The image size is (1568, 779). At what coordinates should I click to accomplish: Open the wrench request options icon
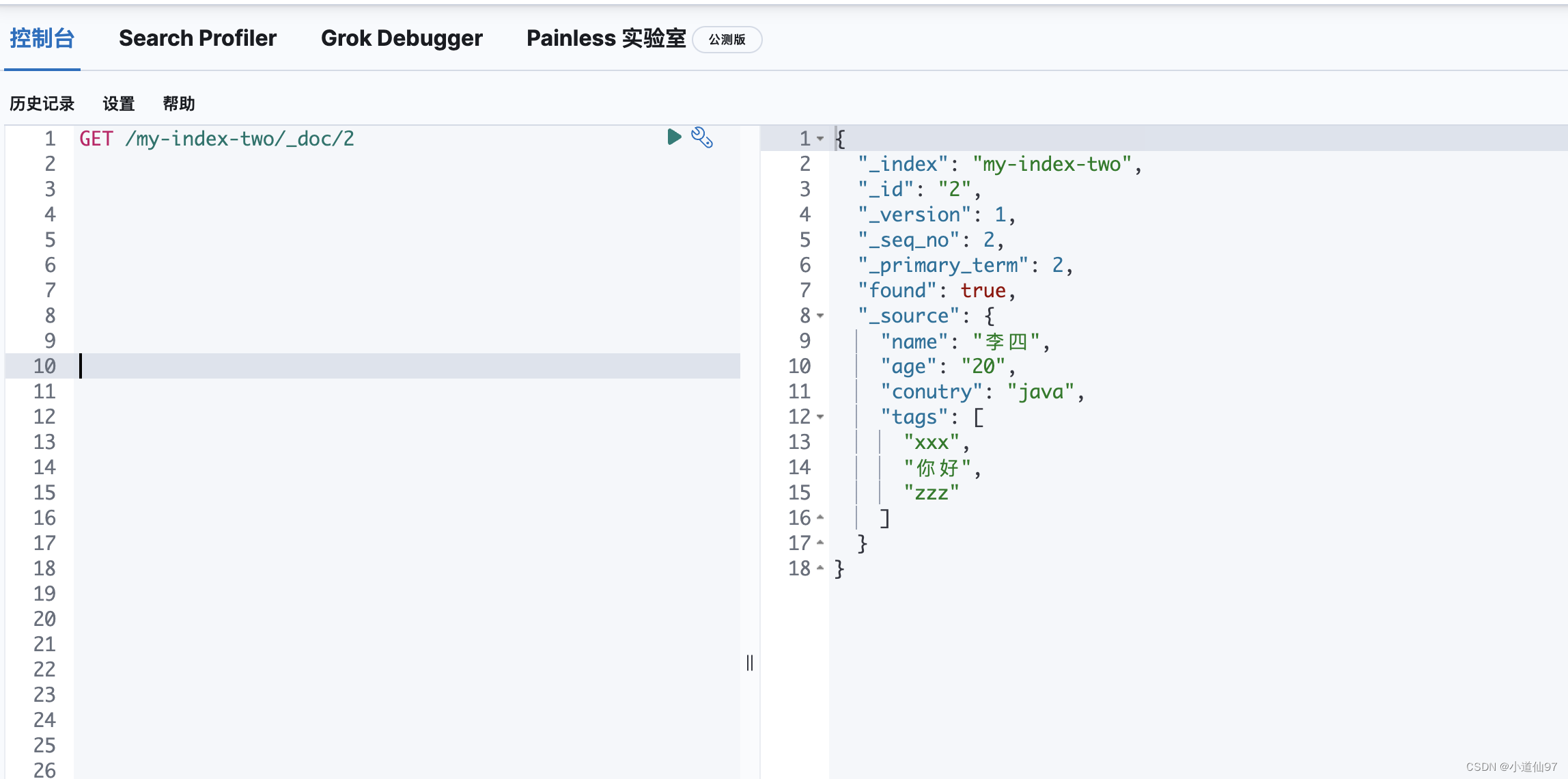(702, 137)
